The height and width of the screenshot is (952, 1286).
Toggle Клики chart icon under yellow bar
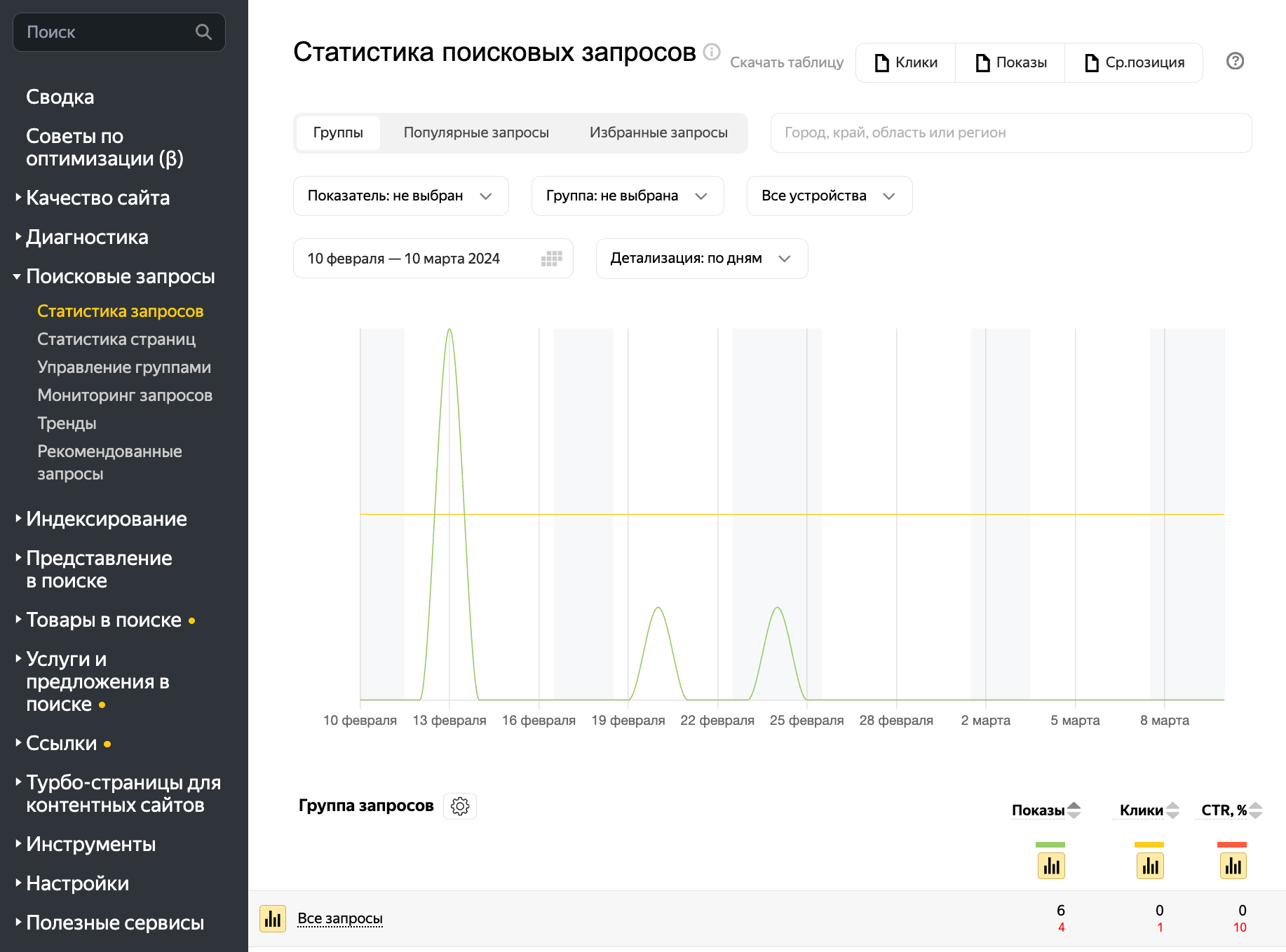1150,866
